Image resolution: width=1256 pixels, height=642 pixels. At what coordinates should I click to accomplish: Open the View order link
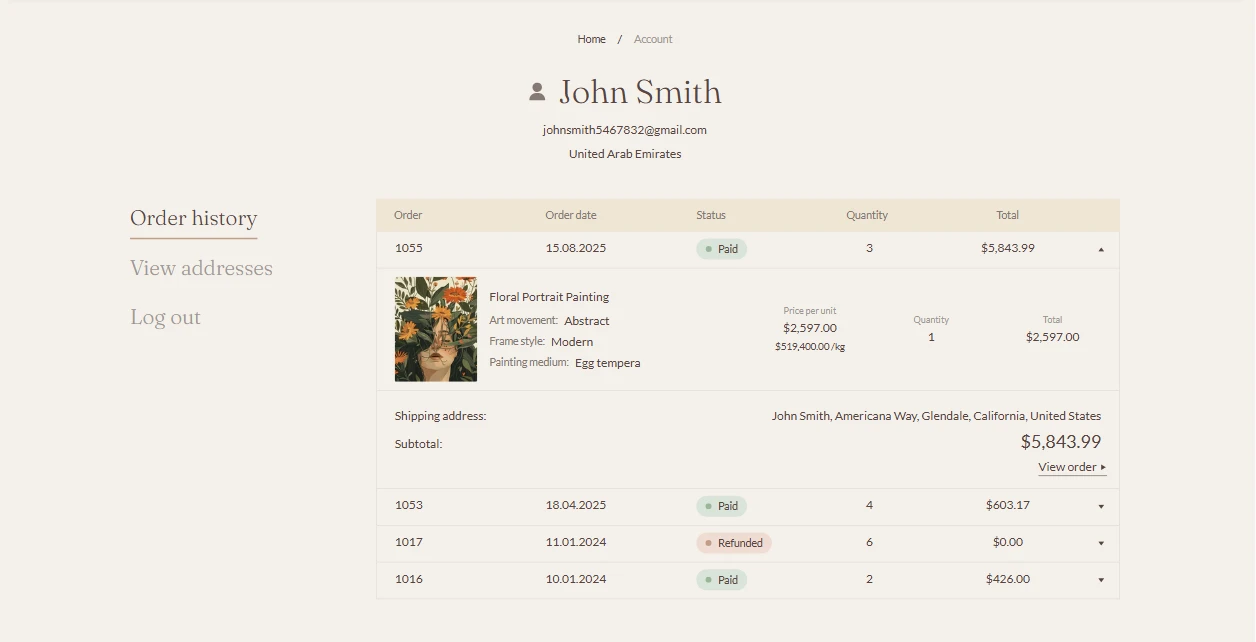point(1072,467)
